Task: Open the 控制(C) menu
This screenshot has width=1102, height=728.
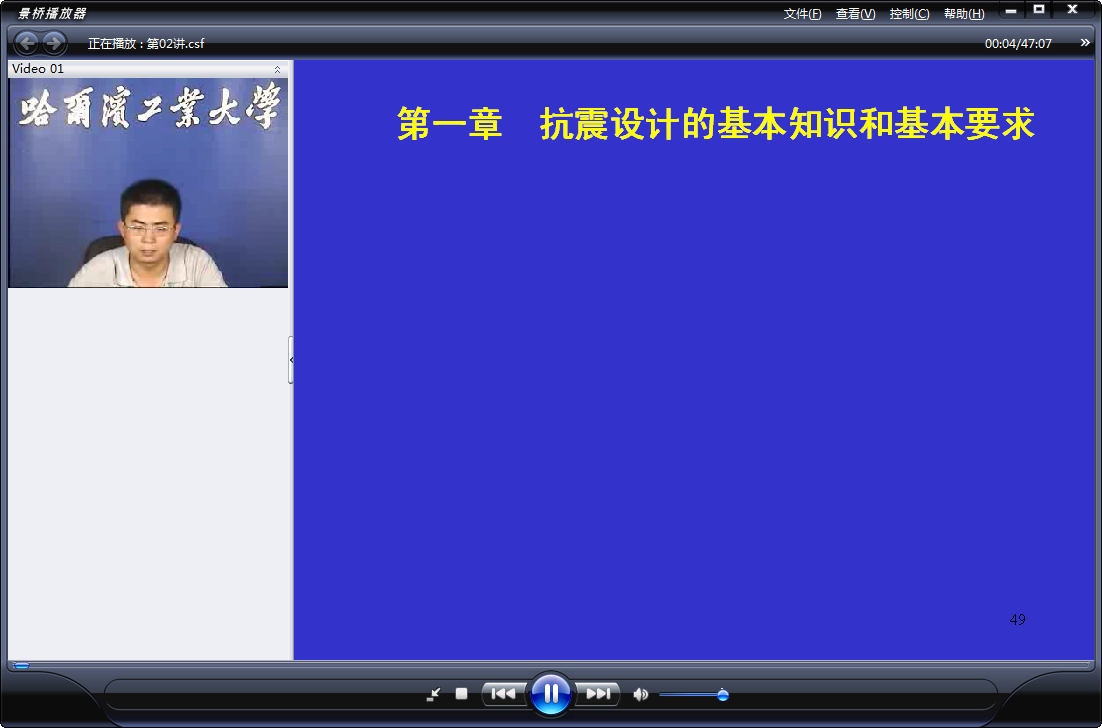Action: coord(909,14)
